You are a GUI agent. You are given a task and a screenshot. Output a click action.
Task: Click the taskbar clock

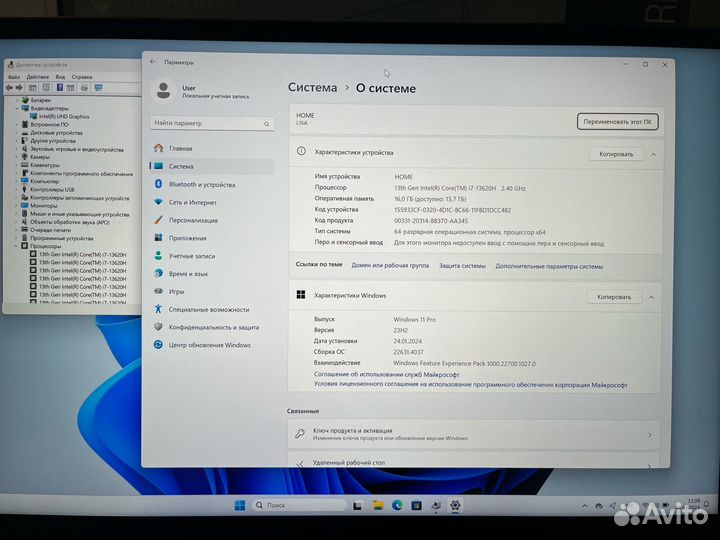[694, 504]
